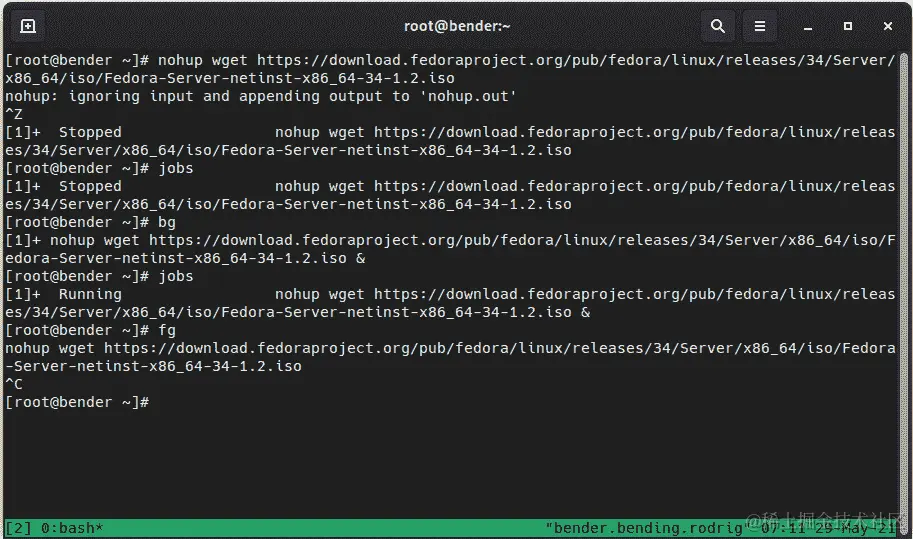Viewport: 913px width, 539px height.
Task: Minimize the root@bender terminal window
Action: coord(808,27)
